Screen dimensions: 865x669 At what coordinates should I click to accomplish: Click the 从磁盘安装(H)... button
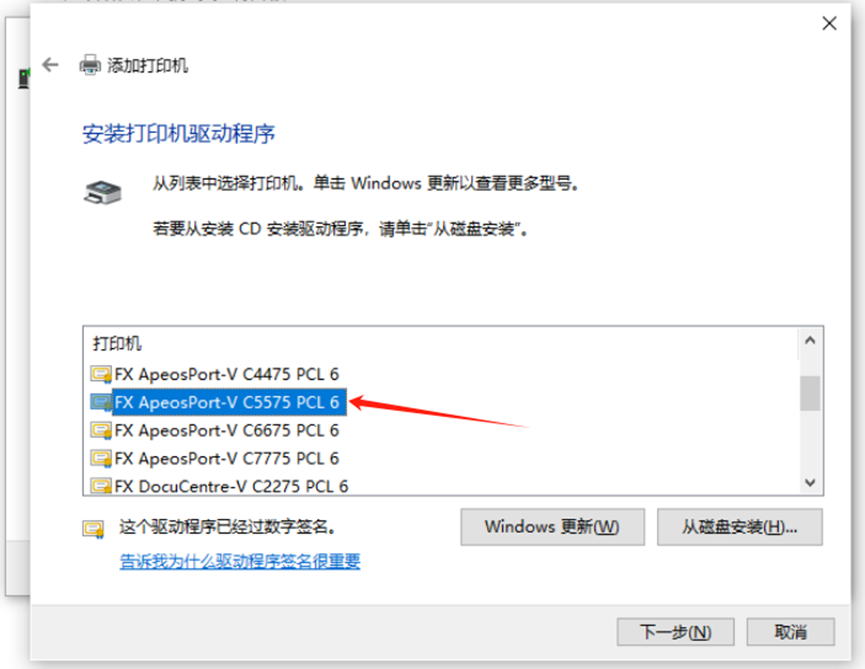[x=739, y=527]
